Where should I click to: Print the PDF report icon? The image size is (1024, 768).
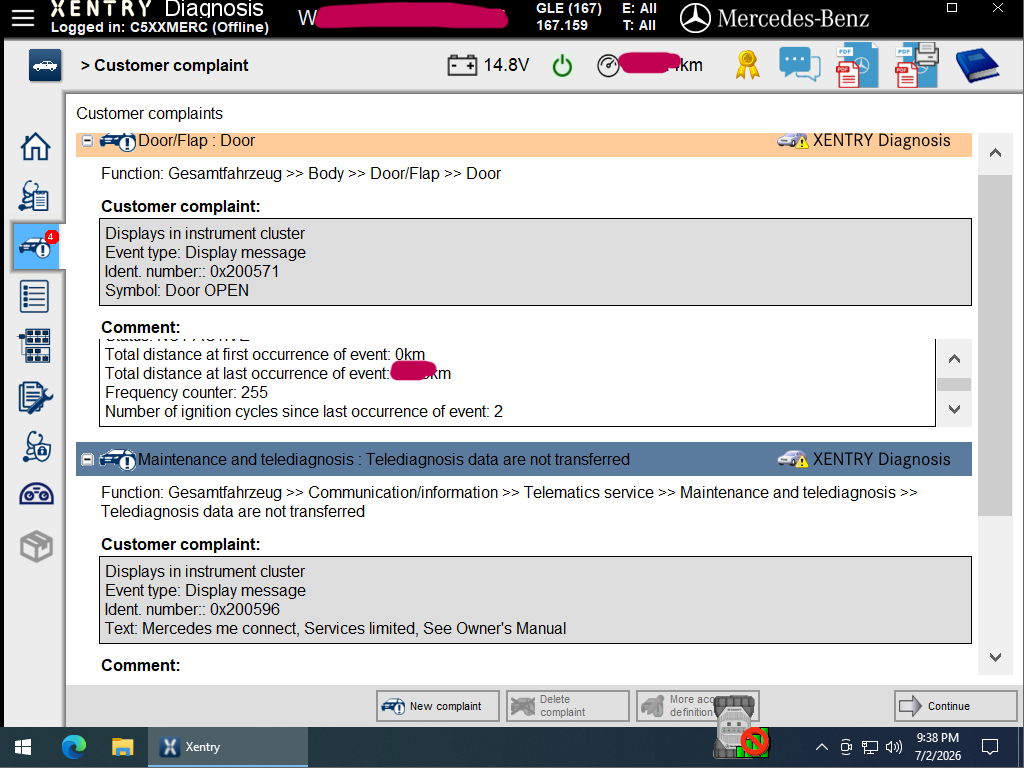click(x=917, y=65)
